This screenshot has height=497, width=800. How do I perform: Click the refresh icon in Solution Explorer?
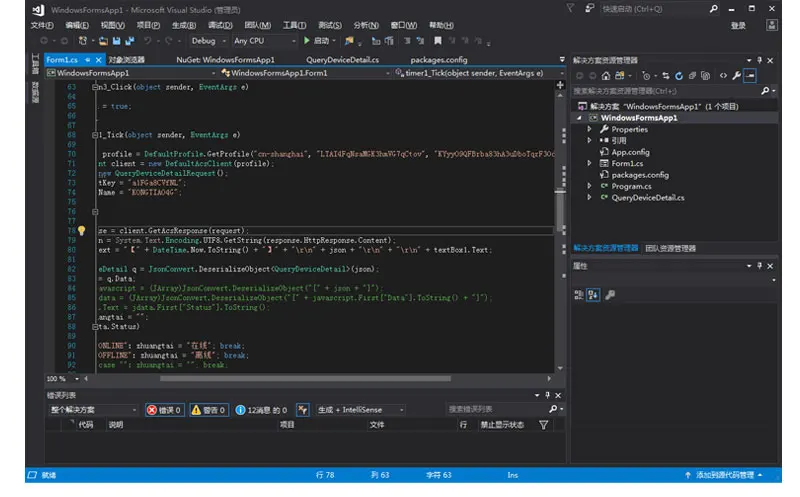(679, 75)
